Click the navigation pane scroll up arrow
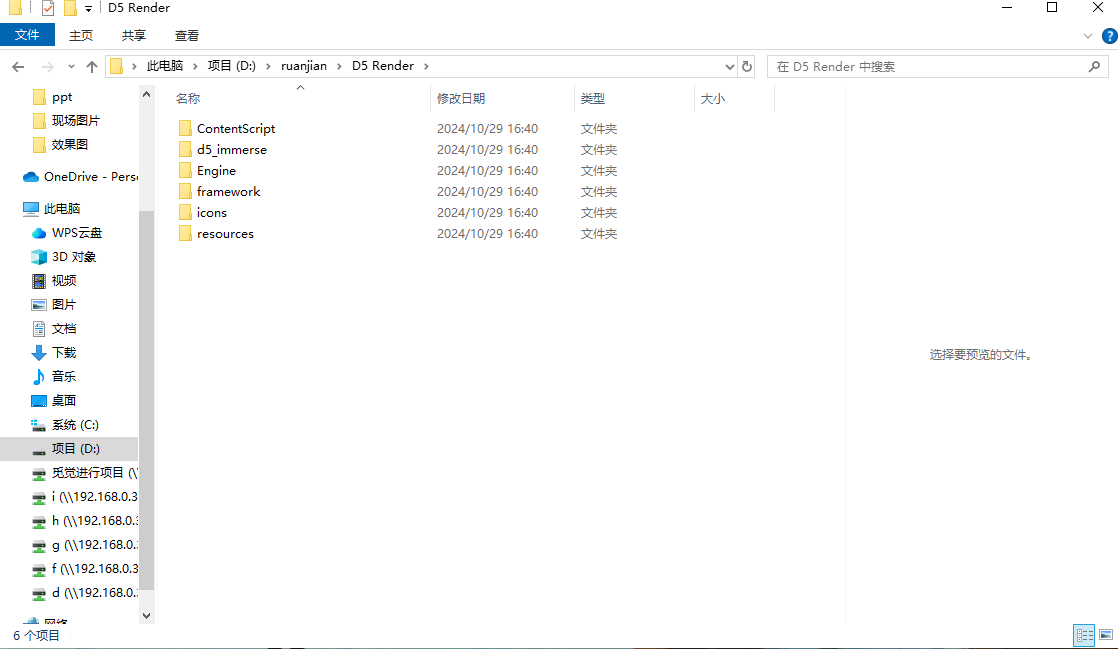Screen dimensions: 1118x649 (x=147, y=94)
